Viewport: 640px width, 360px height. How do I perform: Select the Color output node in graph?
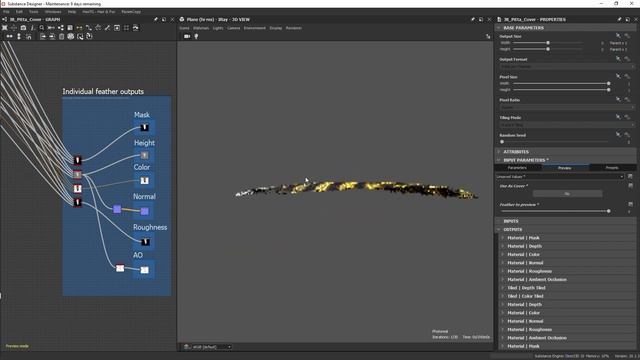(x=144, y=180)
